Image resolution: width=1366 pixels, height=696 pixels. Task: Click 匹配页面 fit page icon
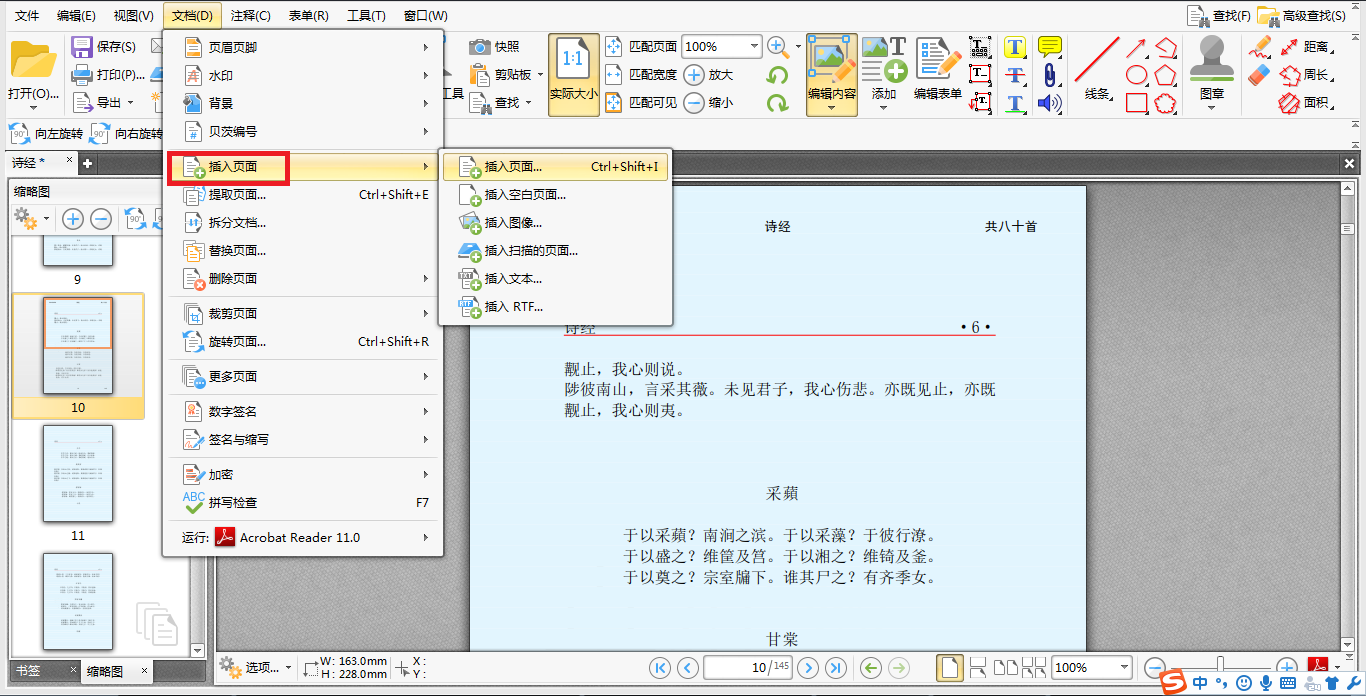[x=615, y=46]
